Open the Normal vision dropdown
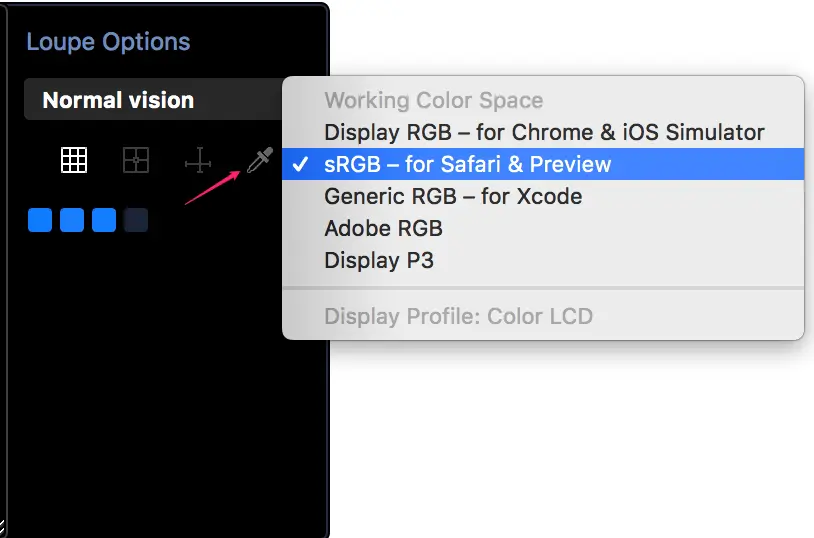The width and height of the screenshot is (814, 538). coord(150,100)
